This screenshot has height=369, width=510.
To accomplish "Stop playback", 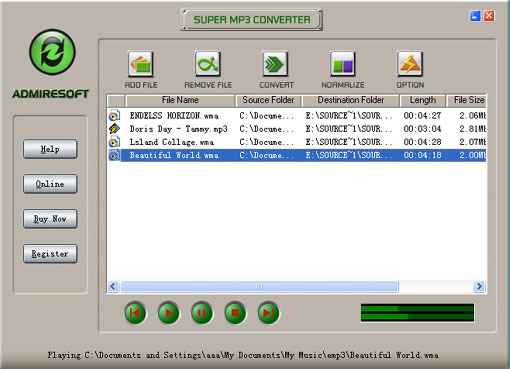I will tap(235, 313).
